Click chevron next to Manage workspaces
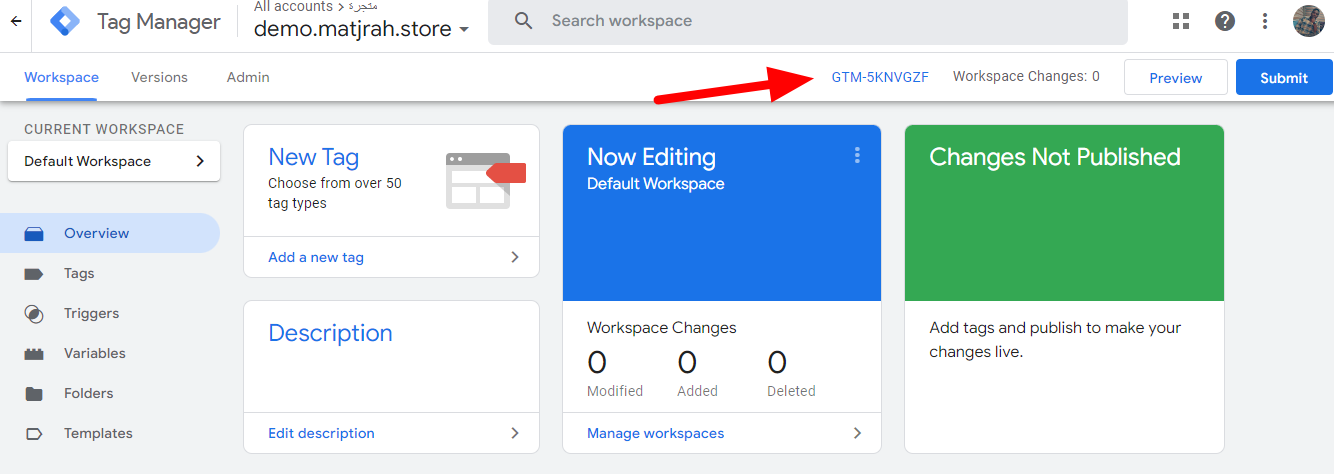The width and height of the screenshot is (1334, 474). click(x=857, y=433)
